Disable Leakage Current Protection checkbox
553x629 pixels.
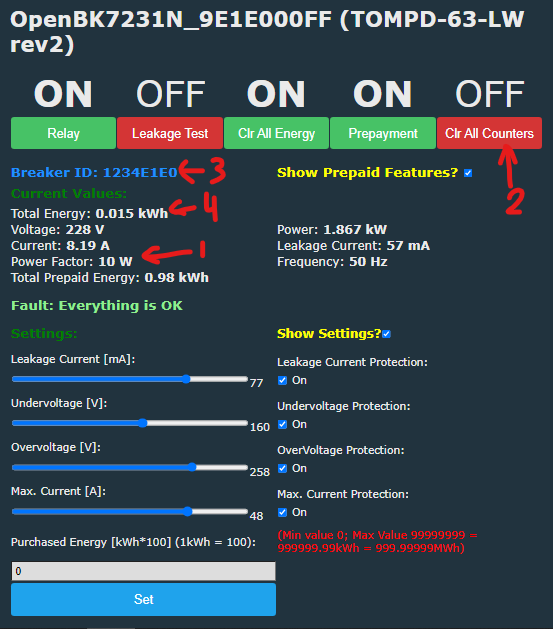[282, 380]
